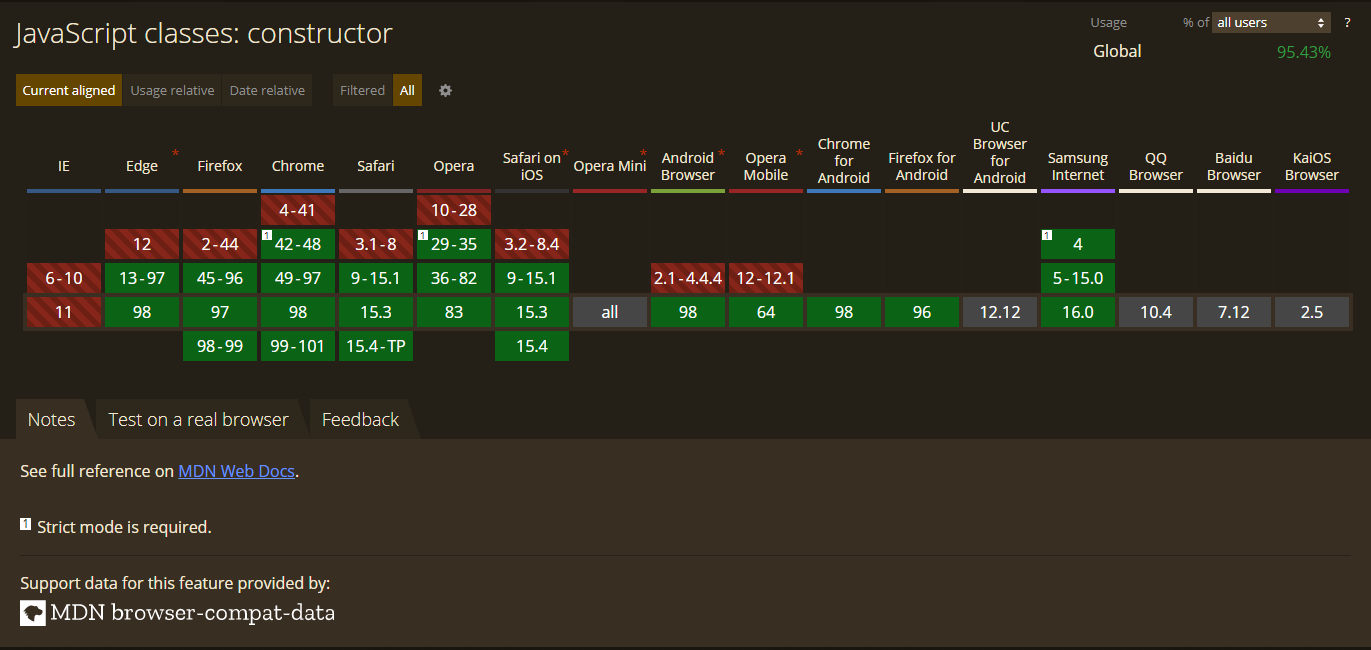This screenshot has height=650, width=1371.
Task: Select the Firefox 45-96 cell
Action: pyautogui.click(x=220, y=278)
